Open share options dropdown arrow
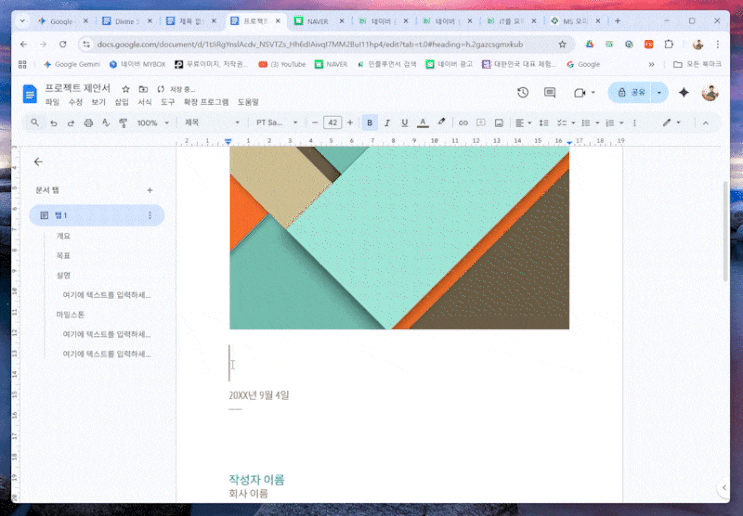 (x=659, y=92)
